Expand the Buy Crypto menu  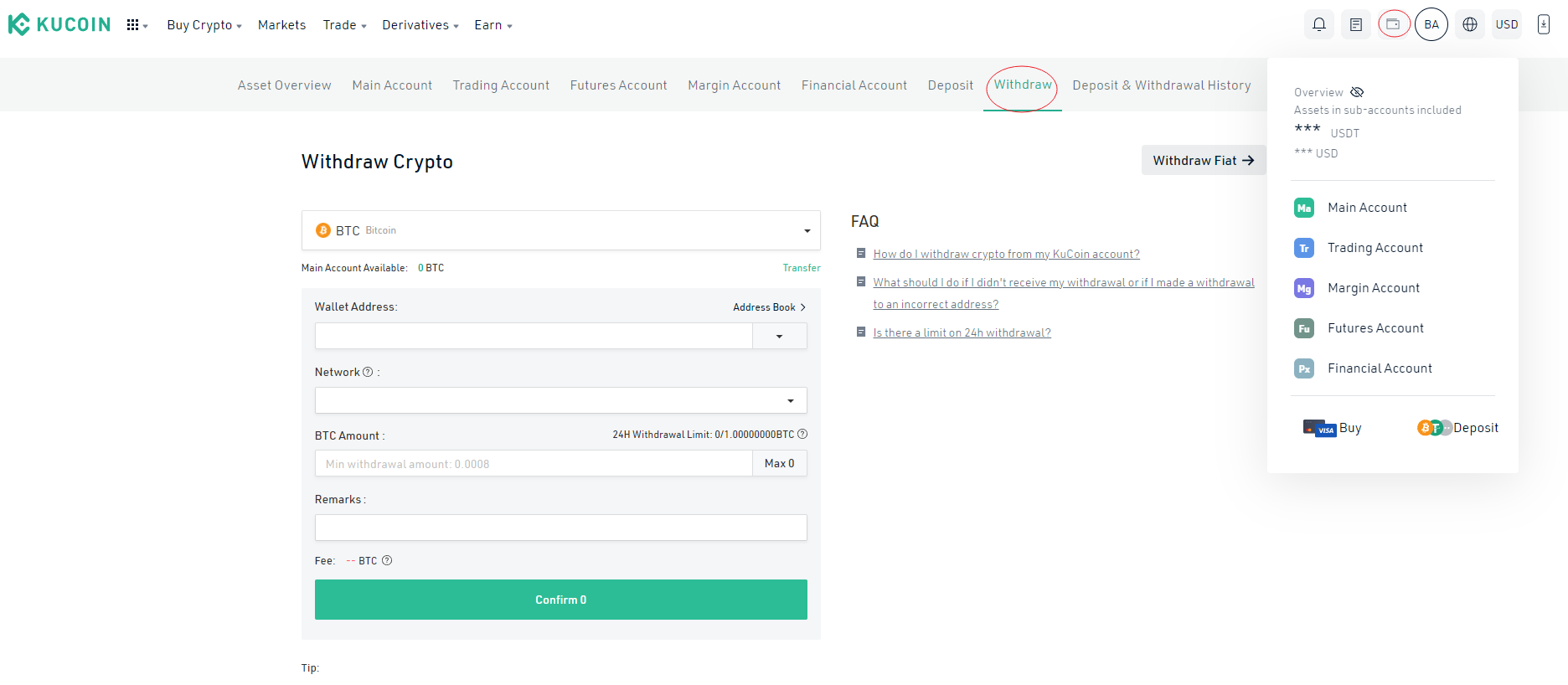(204, 25)
